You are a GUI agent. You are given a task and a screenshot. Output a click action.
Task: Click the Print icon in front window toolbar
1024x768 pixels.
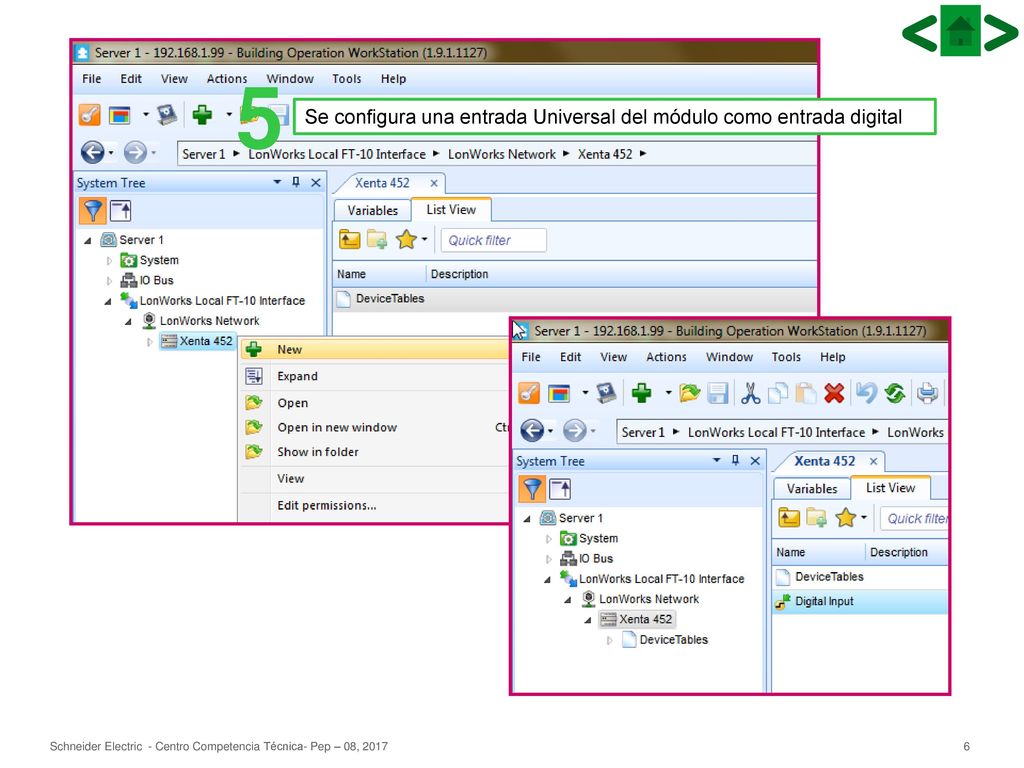pyautogui.click(x=927, y=393)
